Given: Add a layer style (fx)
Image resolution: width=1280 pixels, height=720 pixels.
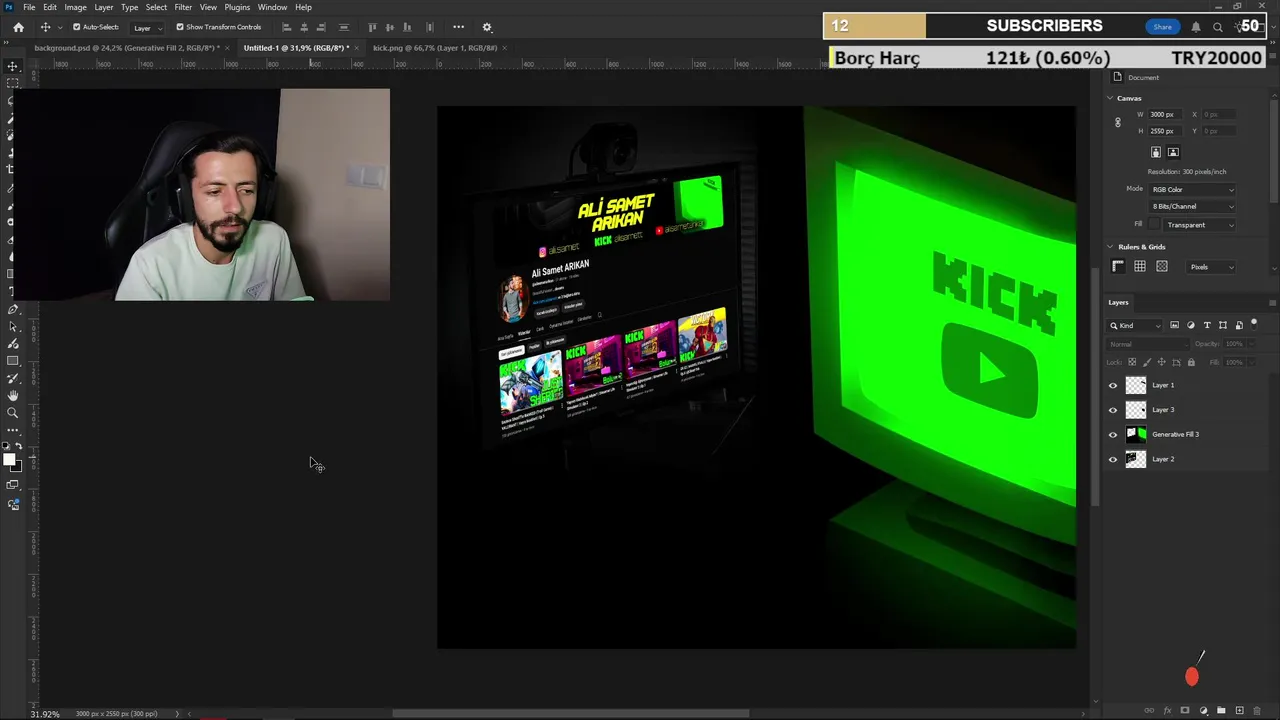Looking at the screenshot, I should [1167, 710].
